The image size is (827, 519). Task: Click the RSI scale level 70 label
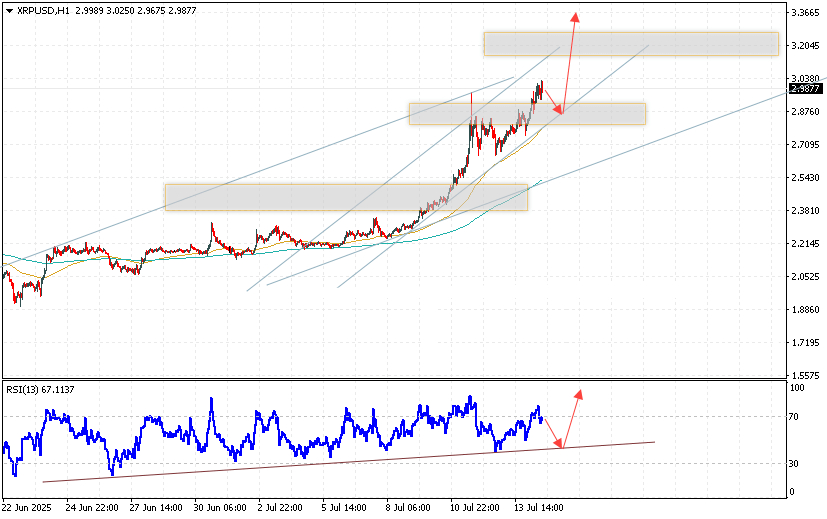[x=797, y=417]
